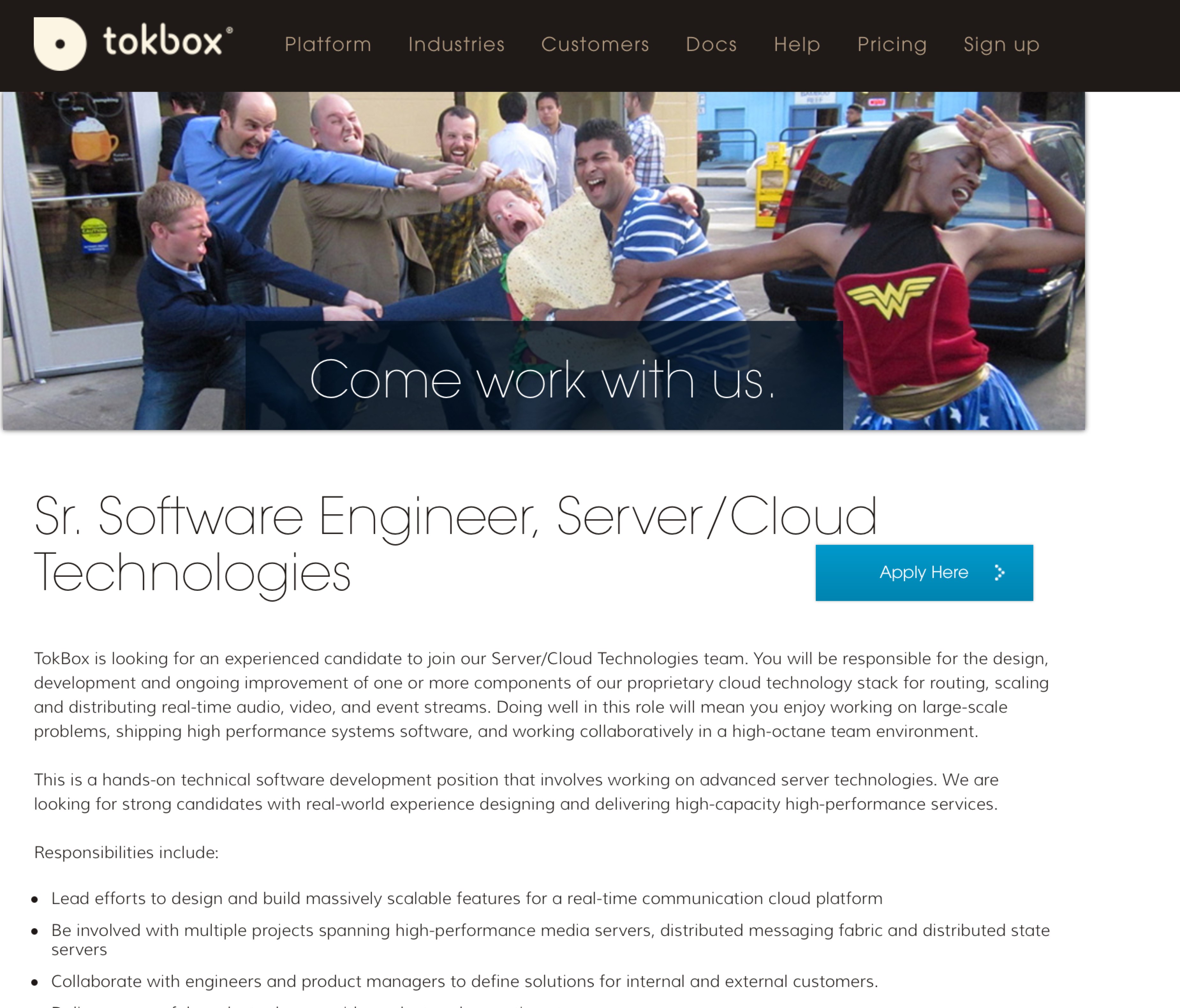Click the first paragraph about TokBox

tap(541, 695)
